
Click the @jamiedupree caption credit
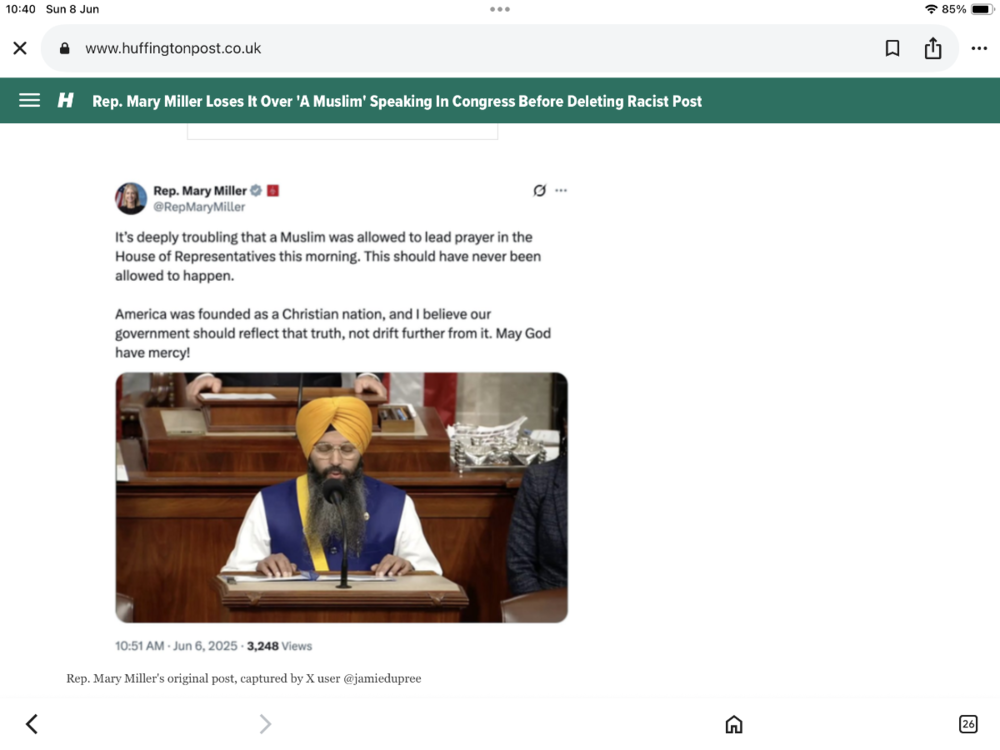[x=382, y=679]
